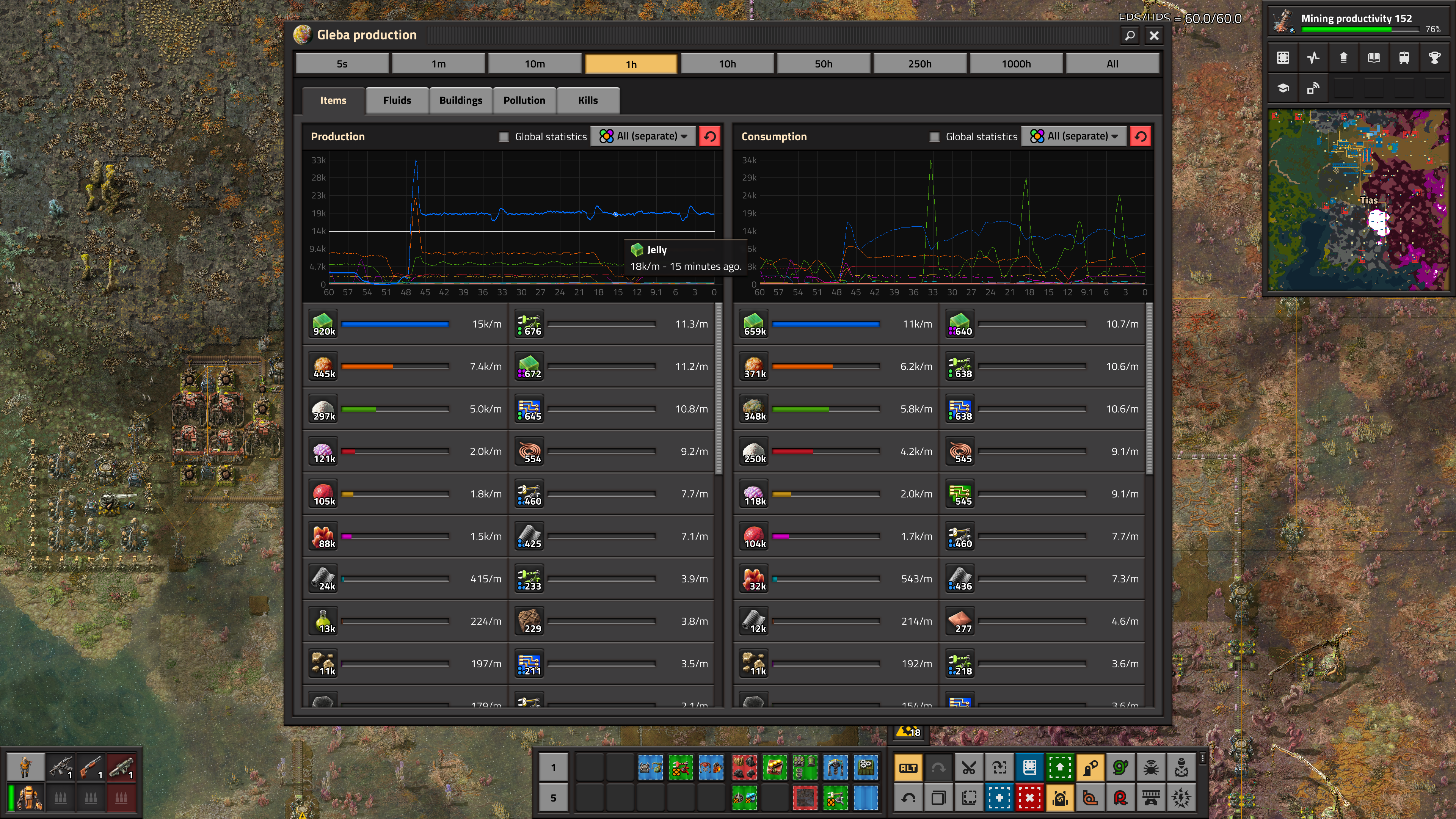Click the Production list scrollbar
Viewport: 1456px width, 819px height.
click(719, 389)
